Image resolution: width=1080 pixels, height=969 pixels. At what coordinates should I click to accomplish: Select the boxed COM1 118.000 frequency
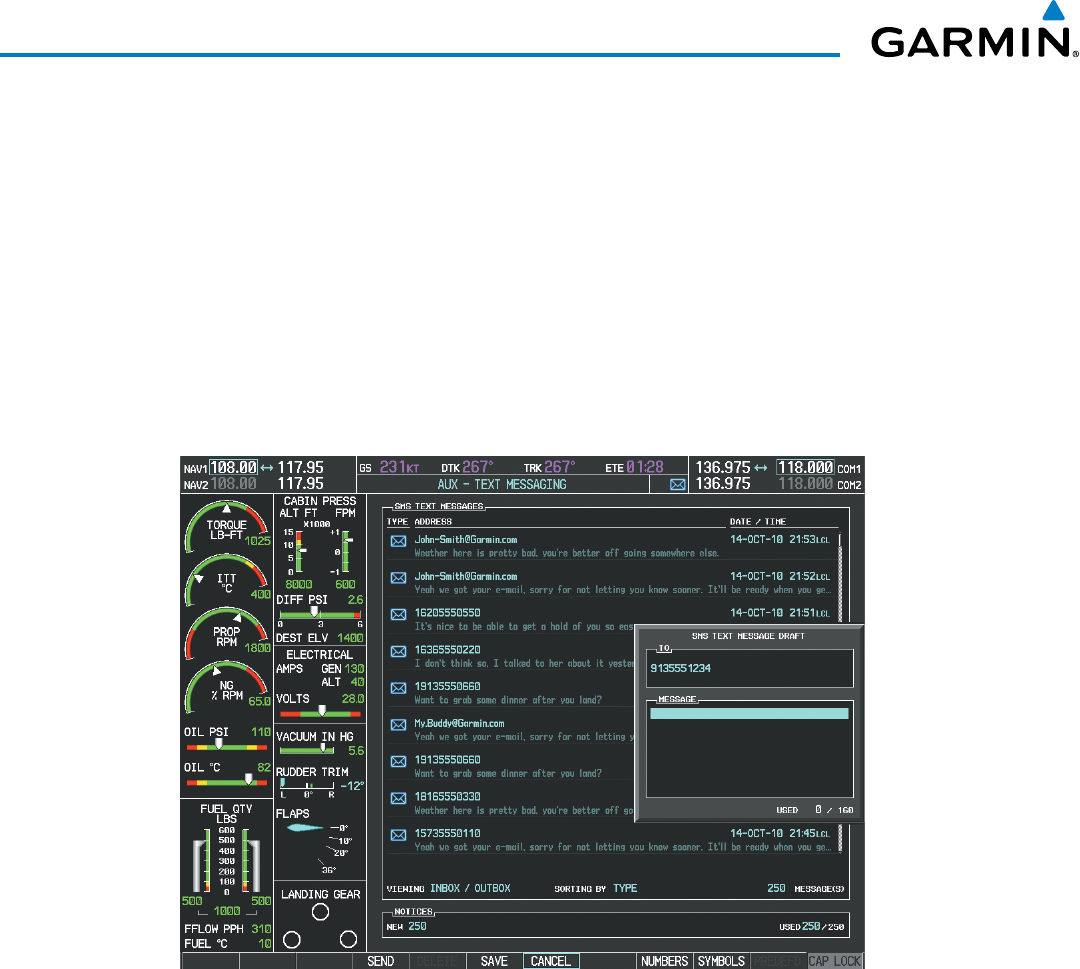(x=805, y=468)
